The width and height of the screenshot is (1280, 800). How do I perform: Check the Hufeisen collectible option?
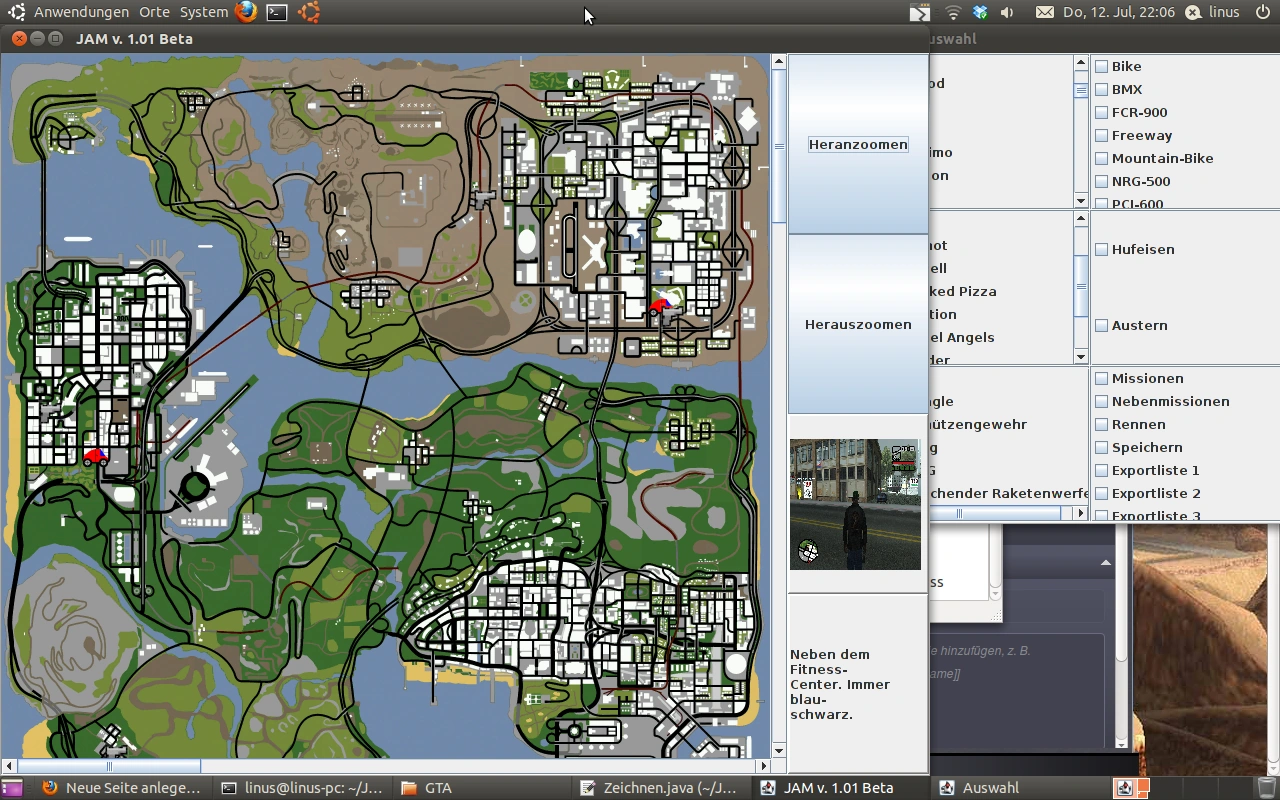click(1101, 249)
